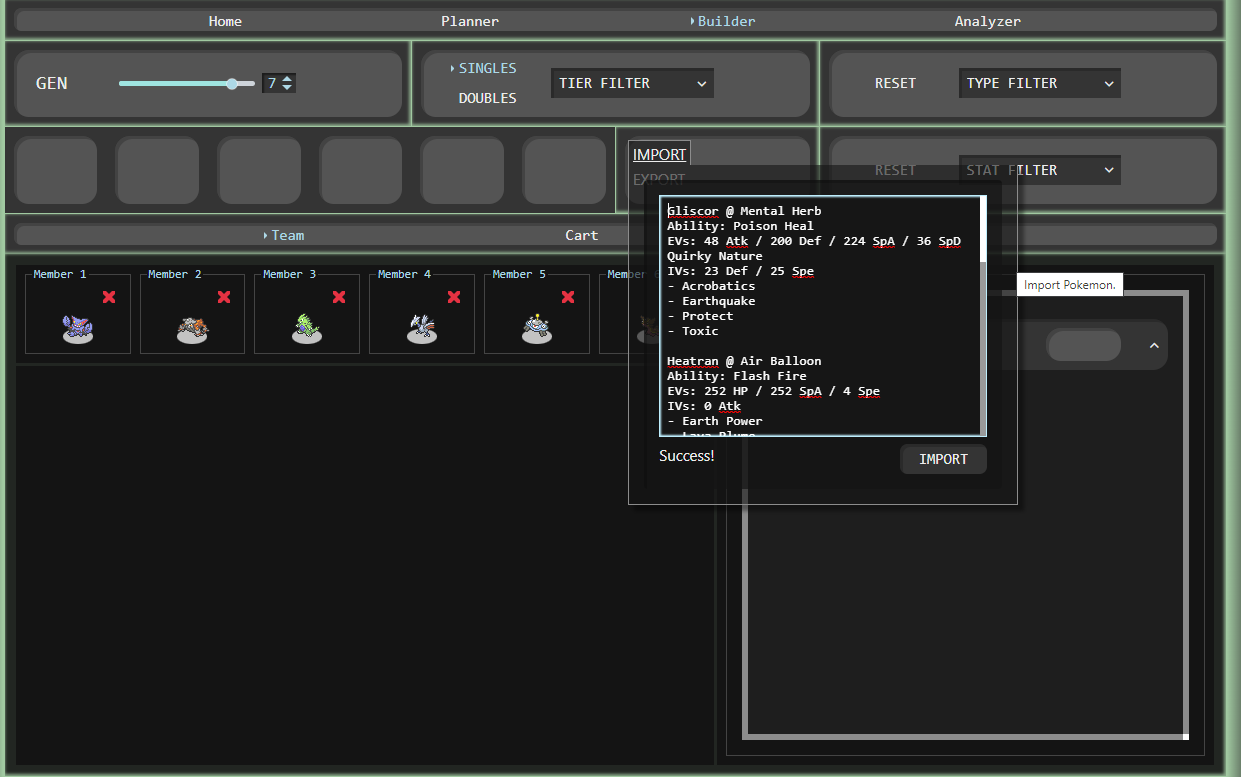
Task: Click RESET next to TYPE FILTER
Action: 895,83
